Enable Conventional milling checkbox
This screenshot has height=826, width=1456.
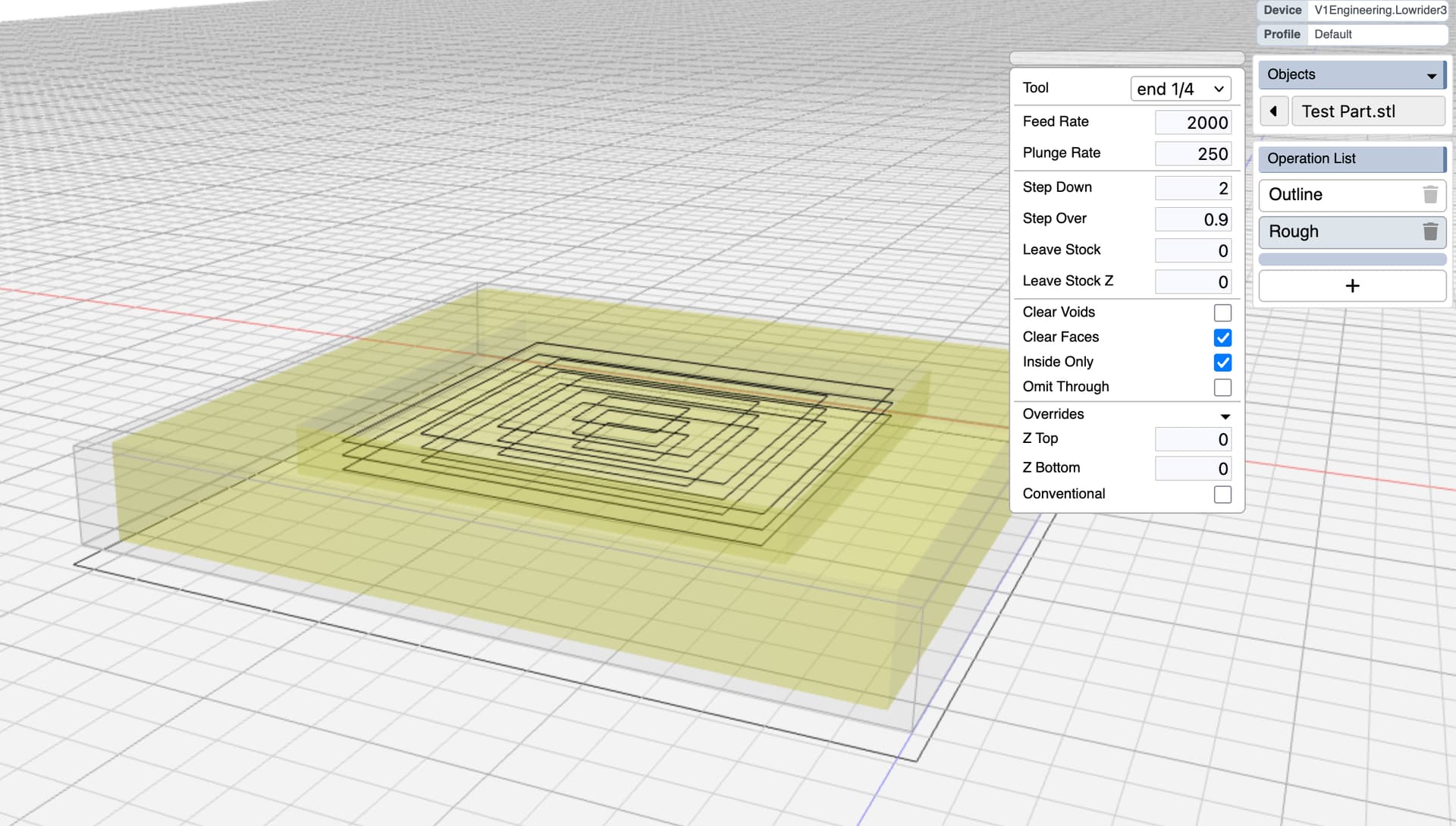[1222, 495]
